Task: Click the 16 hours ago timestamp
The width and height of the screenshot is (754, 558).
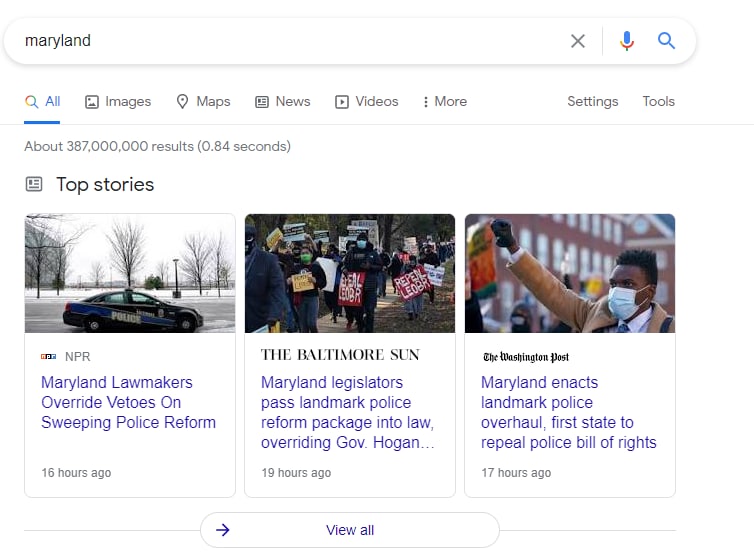Action: (76, 473)
